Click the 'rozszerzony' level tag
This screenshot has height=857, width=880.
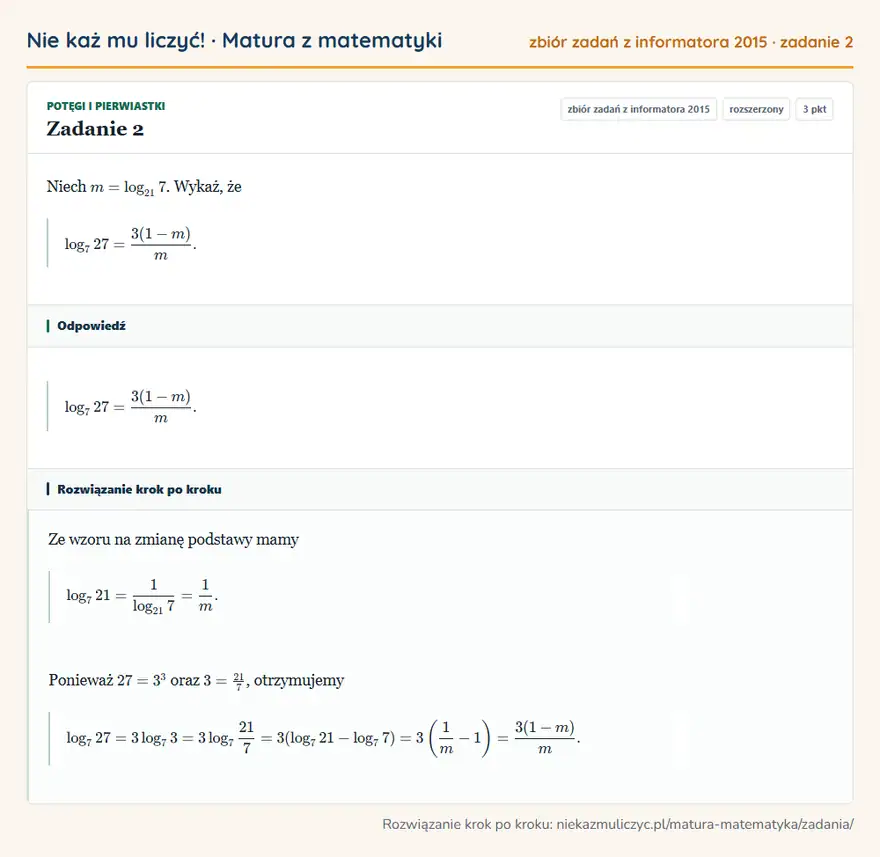click(x=756, y=109)
